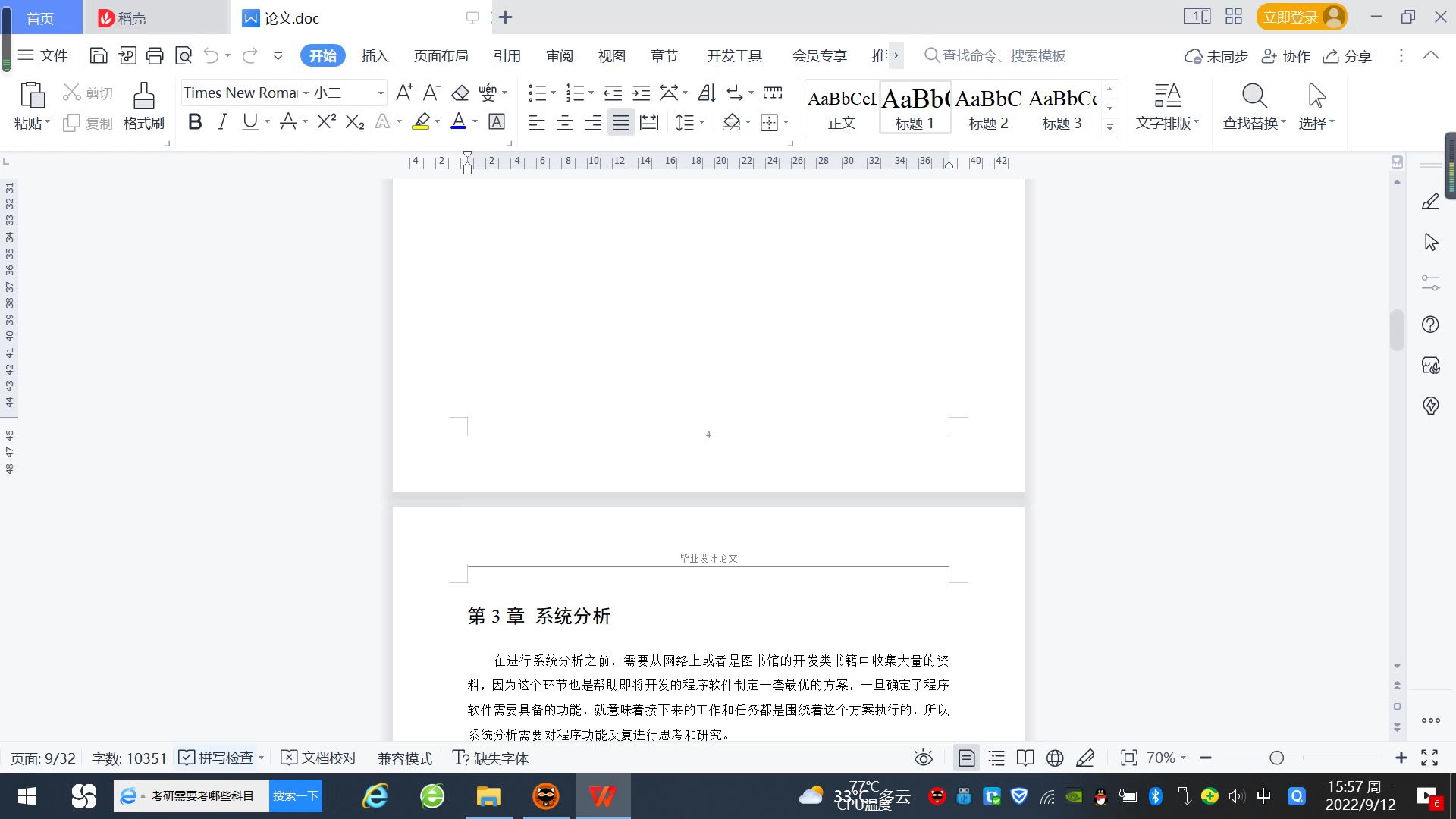Image resolution: width=1456 pixels, height=819 pixels.
Task: Decrease font size with A- icon
Action: point(431,93)
